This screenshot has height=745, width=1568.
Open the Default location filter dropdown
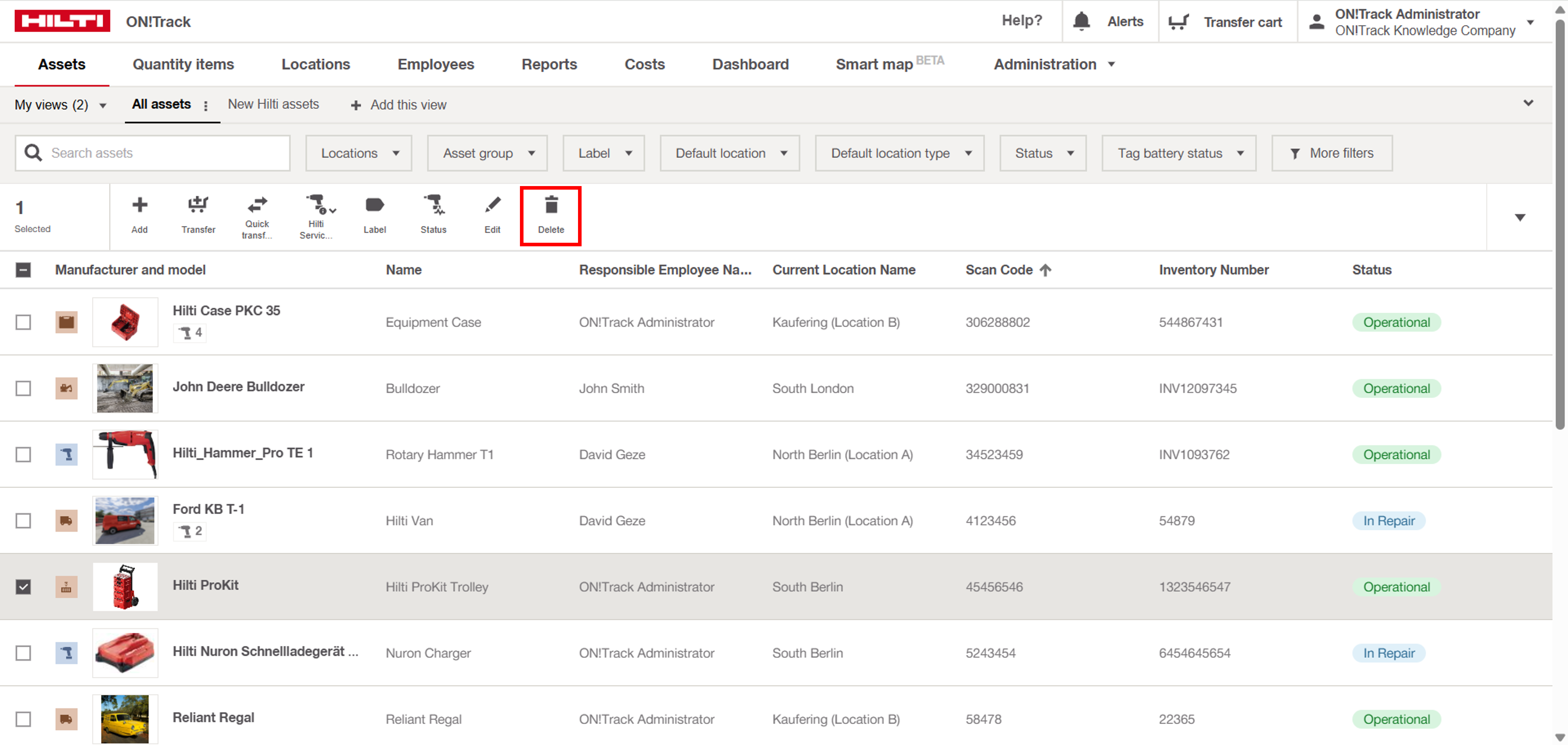(x=730, y=153)
